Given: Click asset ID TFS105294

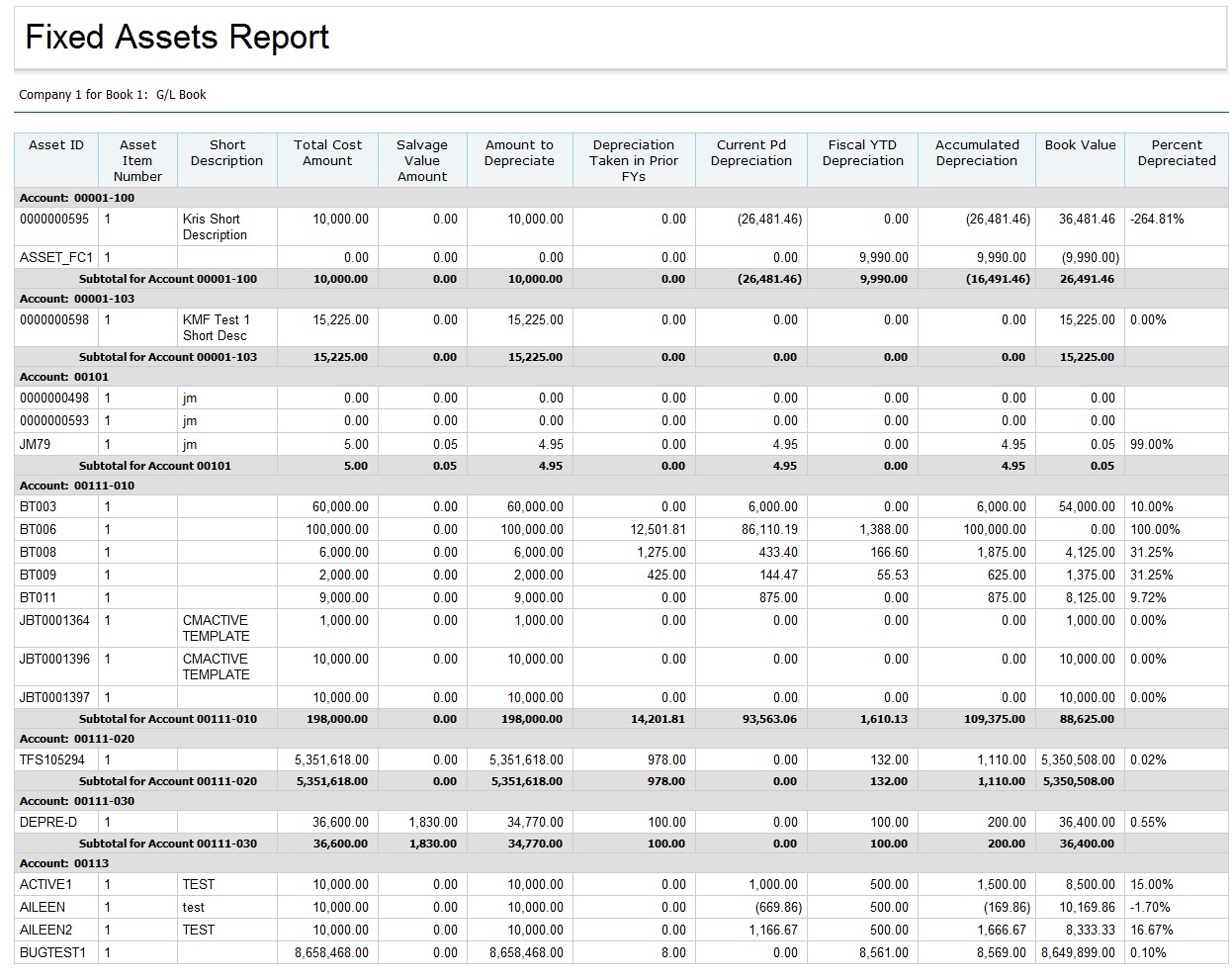Looking at the screenshot, I should coord(52,760).
